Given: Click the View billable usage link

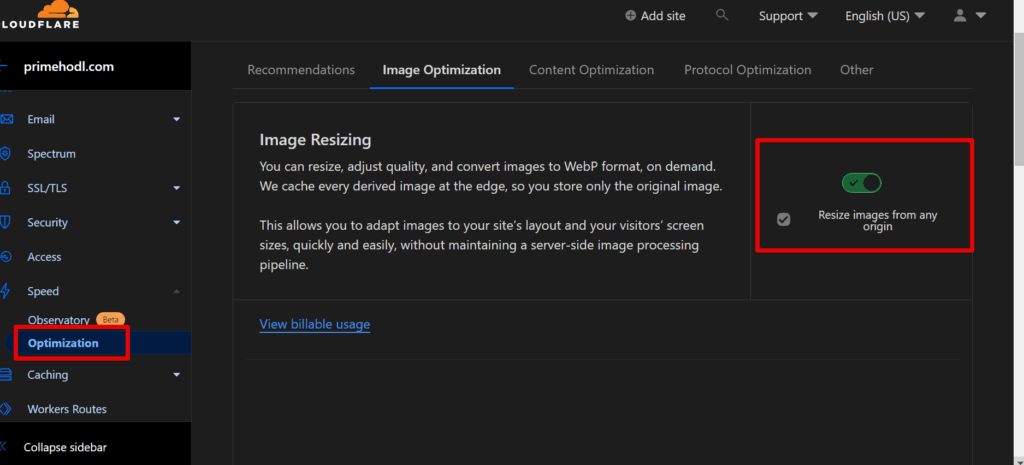Looking at the screenshot, I should 315,324.
